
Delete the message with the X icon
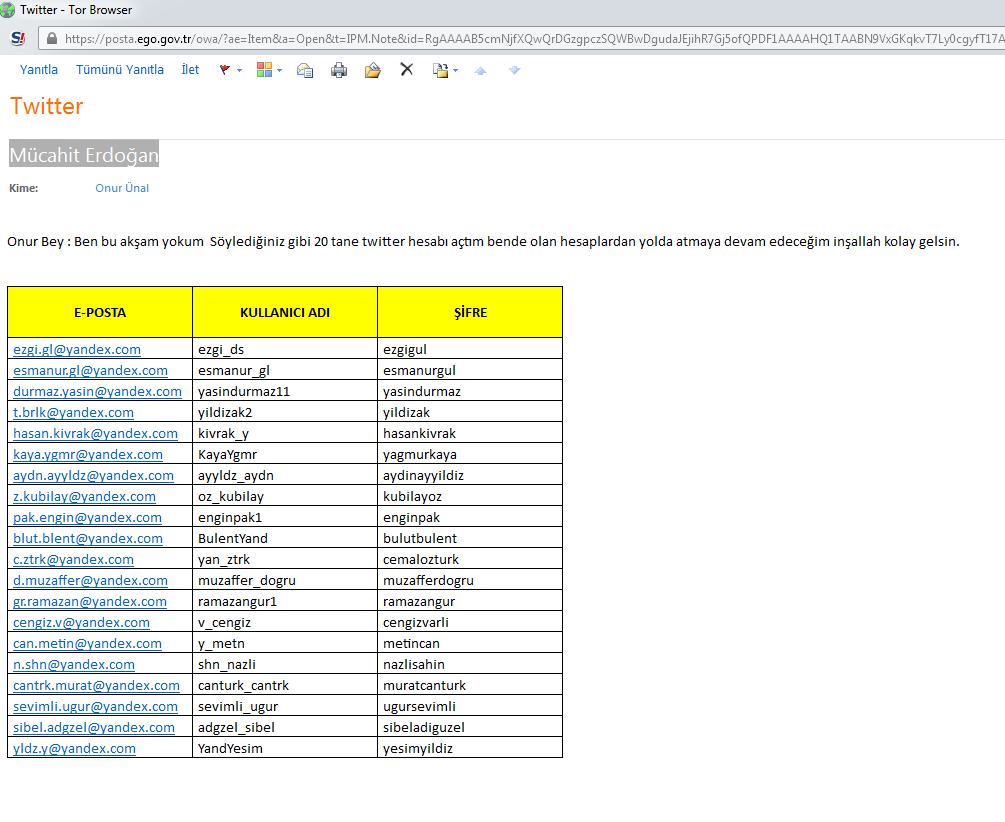406,70
